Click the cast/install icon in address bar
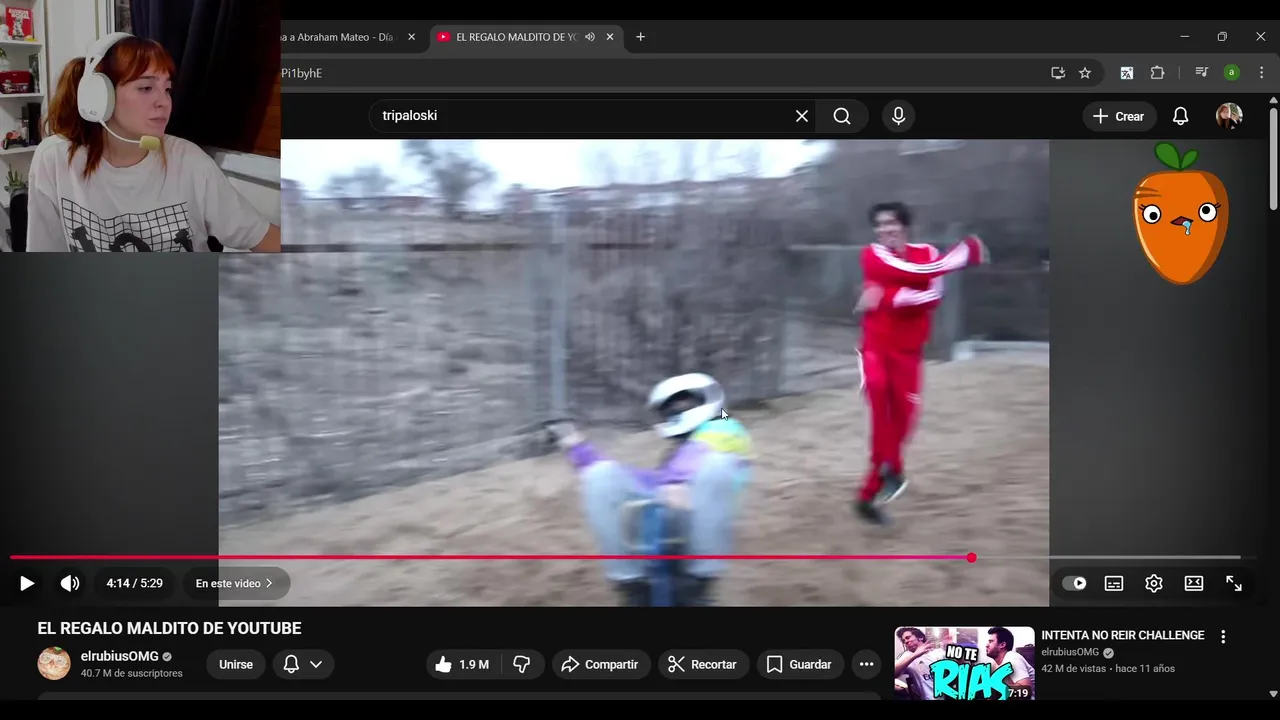Viewport: 1280px width, 720px height. [1058, 73]
